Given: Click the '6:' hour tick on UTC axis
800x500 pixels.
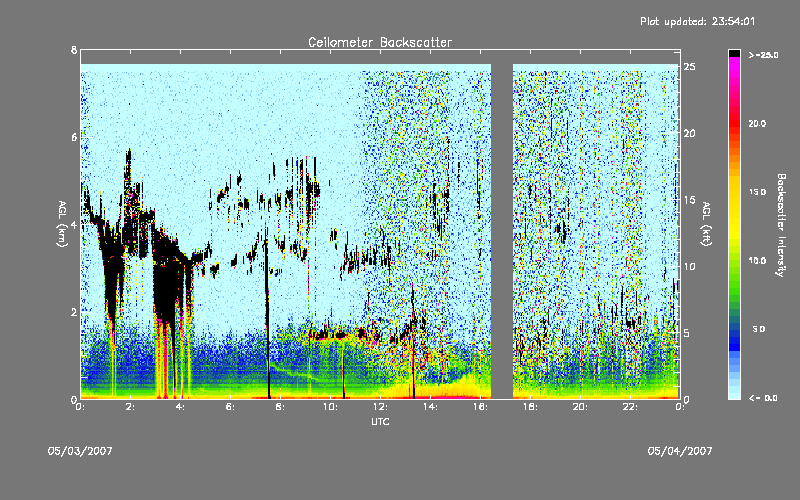Looking at the screenshot, I should 231,407.
